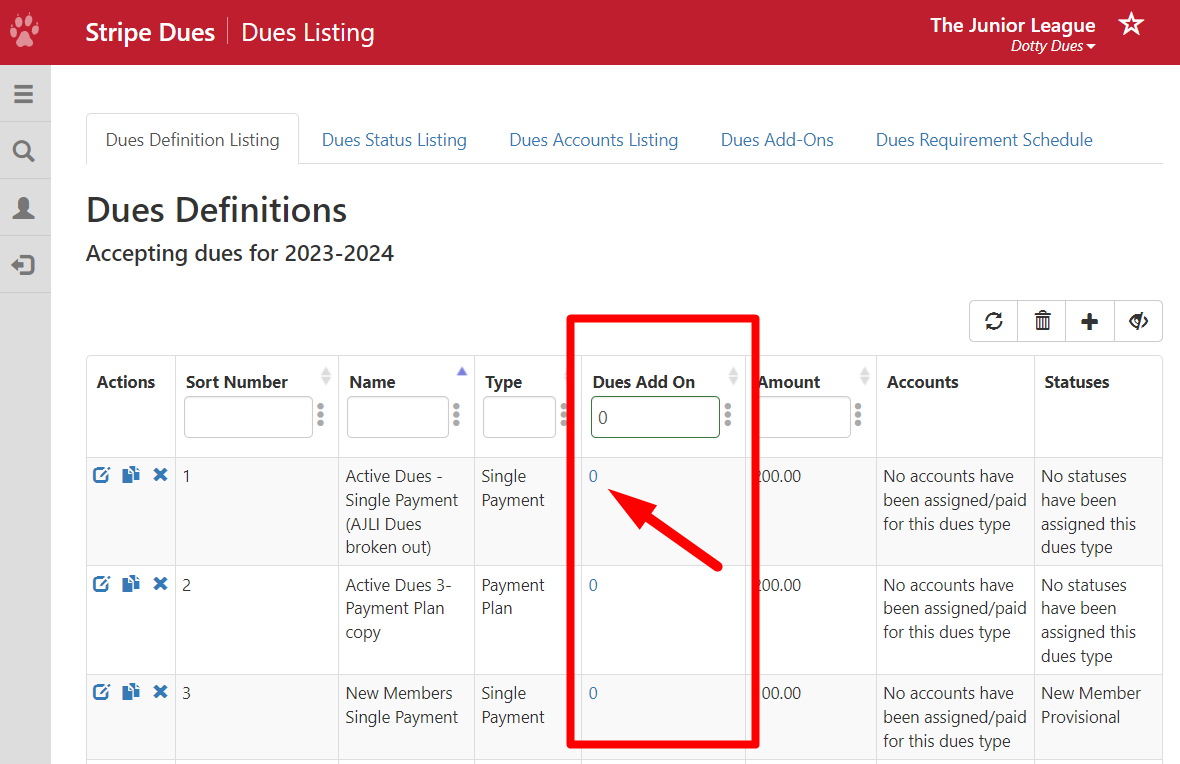Screen dimensions: 1180x764
Task: Switch to the Dues Requirement Schedule tab
Action: pos(984,140)
